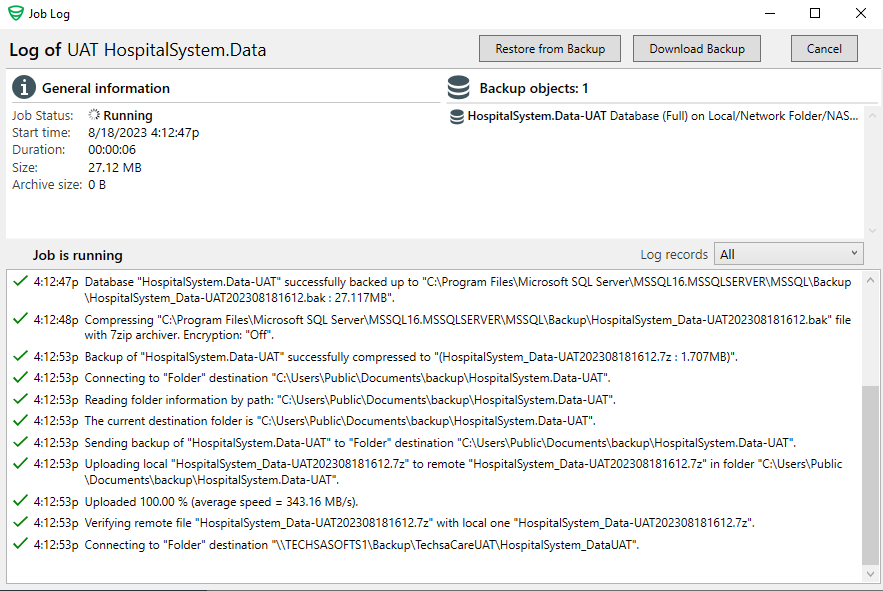Screen dimensions: 883x591
Task: Select the TECHSASOFTS1 folder connection log entry
Action: pyautogui.click(x=360, y=545)
